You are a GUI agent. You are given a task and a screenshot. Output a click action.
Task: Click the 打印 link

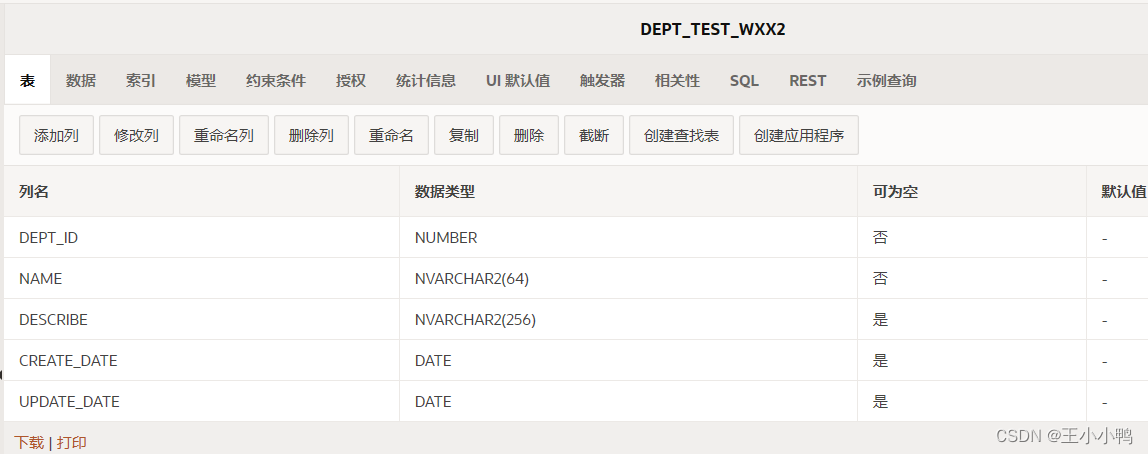tap(72, 442)
